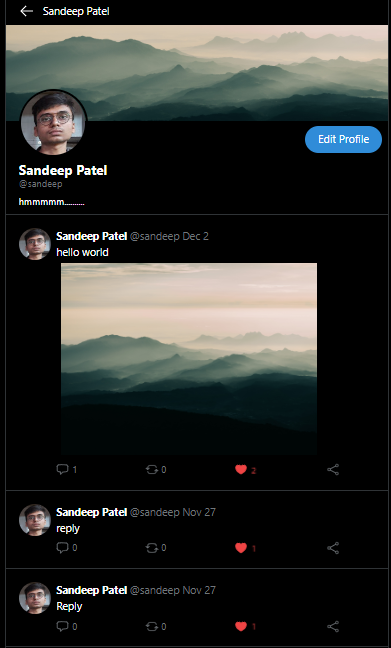The image size is (391, 648).
Task: Click @sandeep handle on the Reply post
Action: click(x=155, y=590)
